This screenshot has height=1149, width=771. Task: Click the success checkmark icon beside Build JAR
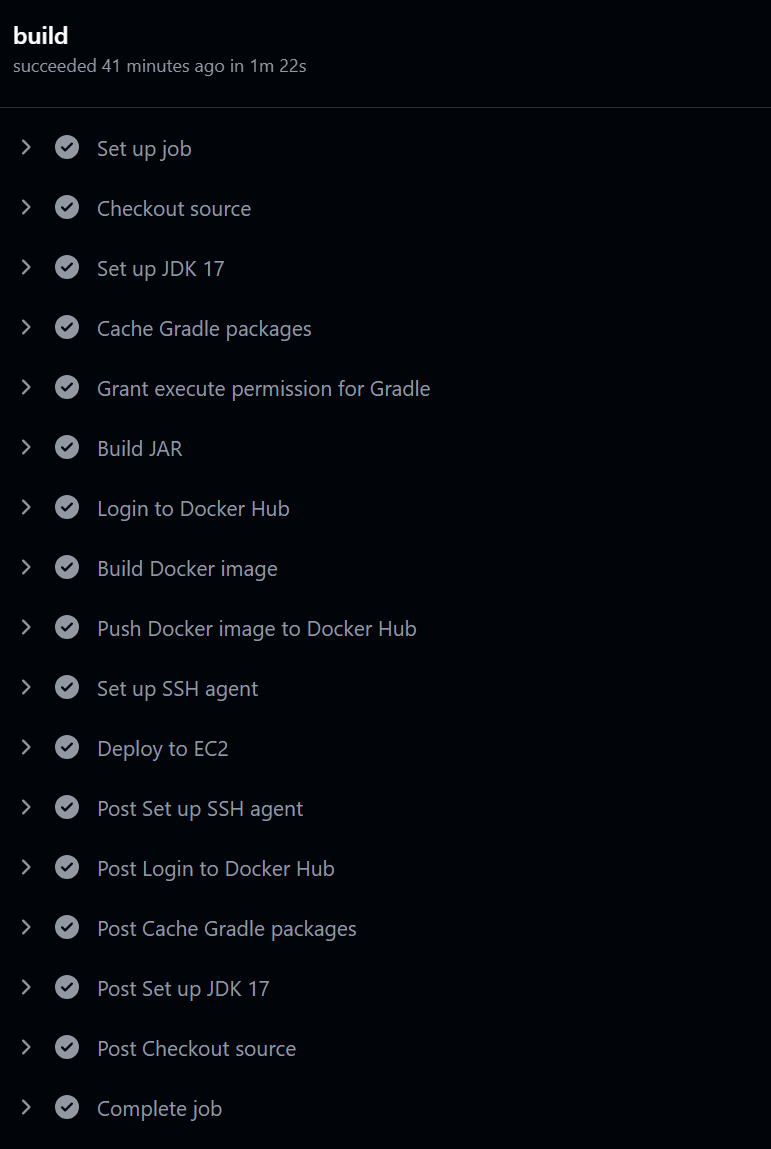coord(67,447)
